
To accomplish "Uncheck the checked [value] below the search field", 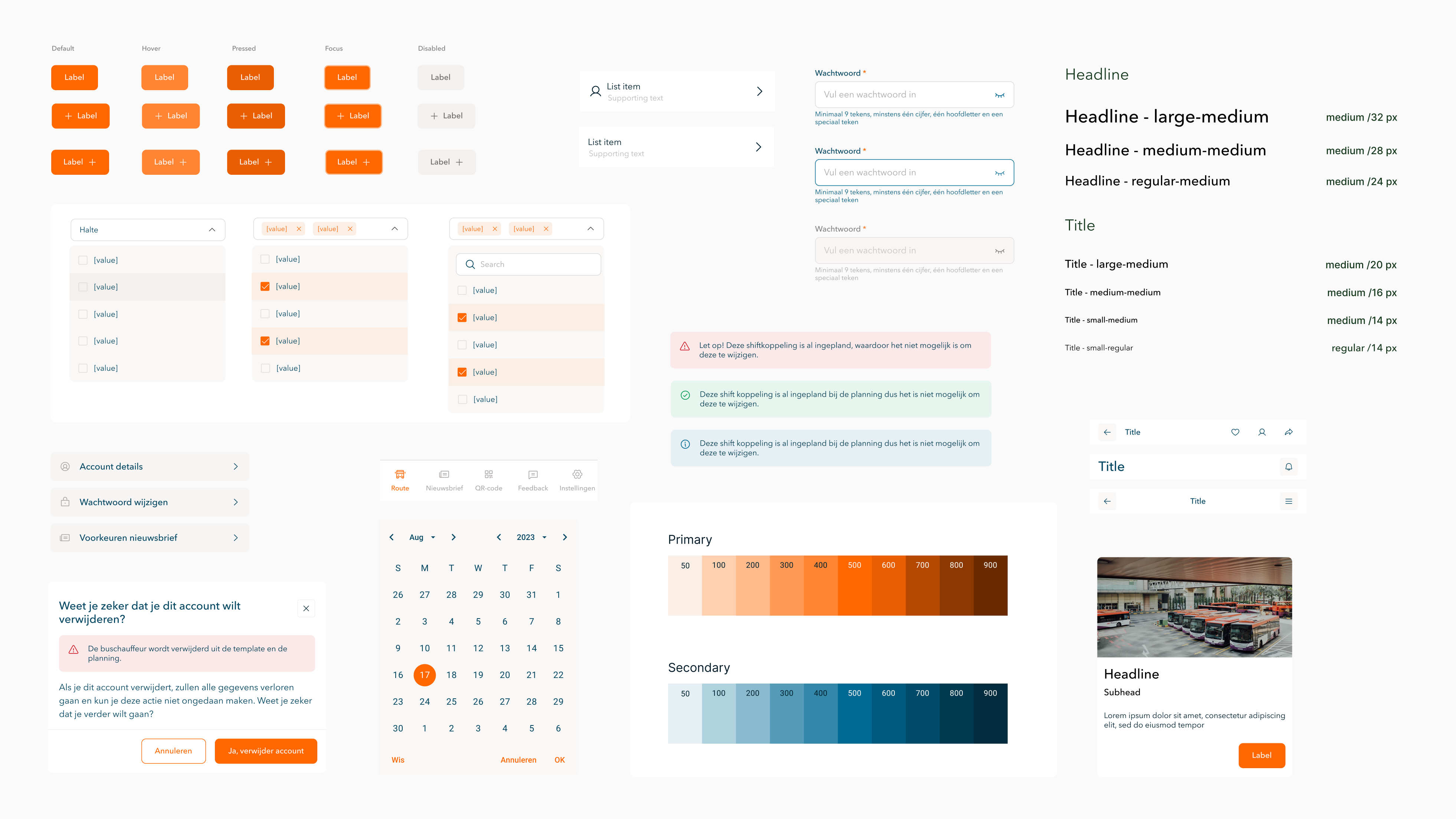I will [462, 317].
